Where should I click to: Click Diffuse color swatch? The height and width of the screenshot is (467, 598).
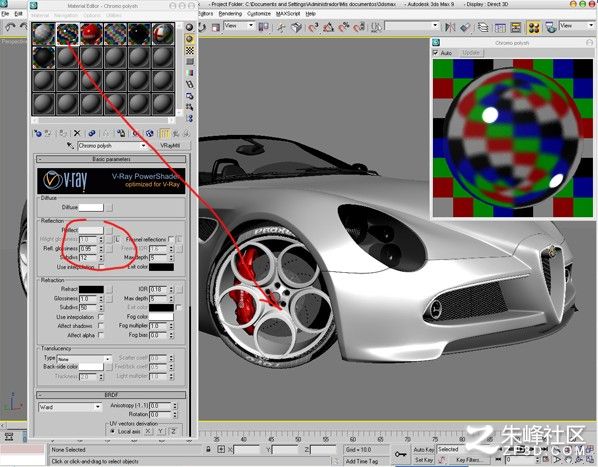(91, 207)
